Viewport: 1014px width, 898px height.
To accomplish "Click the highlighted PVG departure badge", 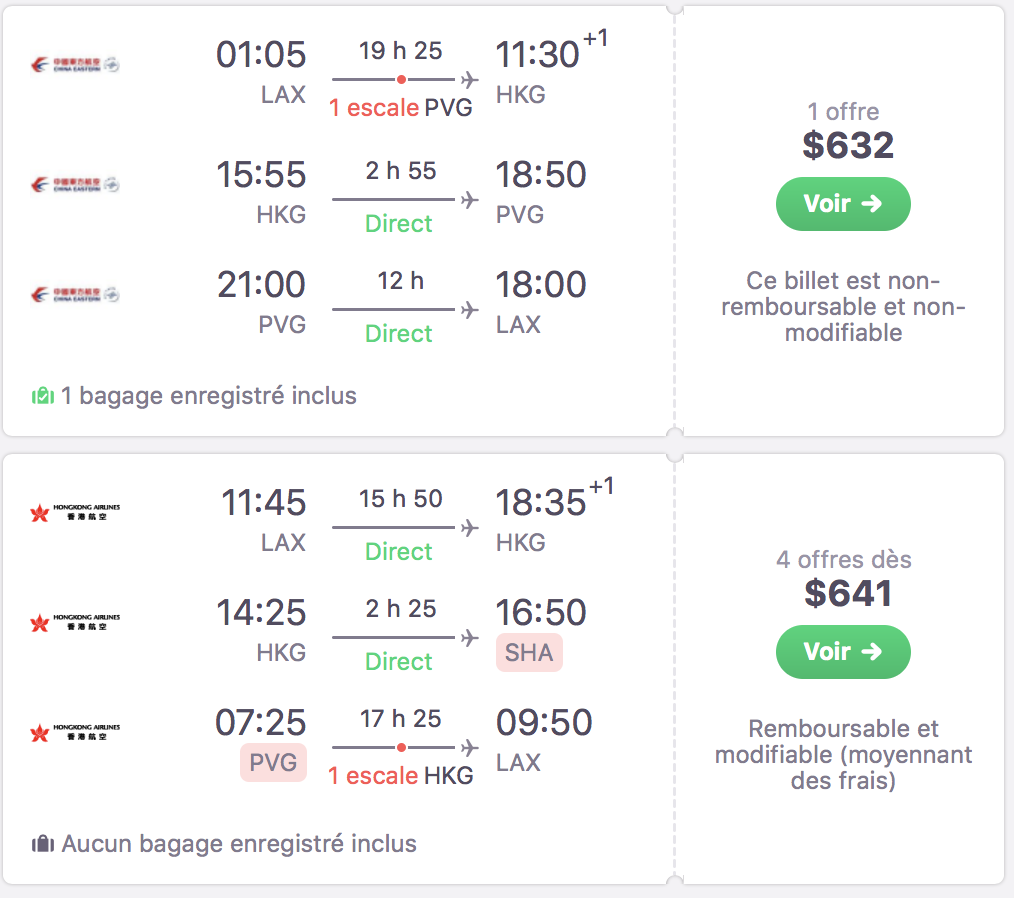I will pos(273,763).
